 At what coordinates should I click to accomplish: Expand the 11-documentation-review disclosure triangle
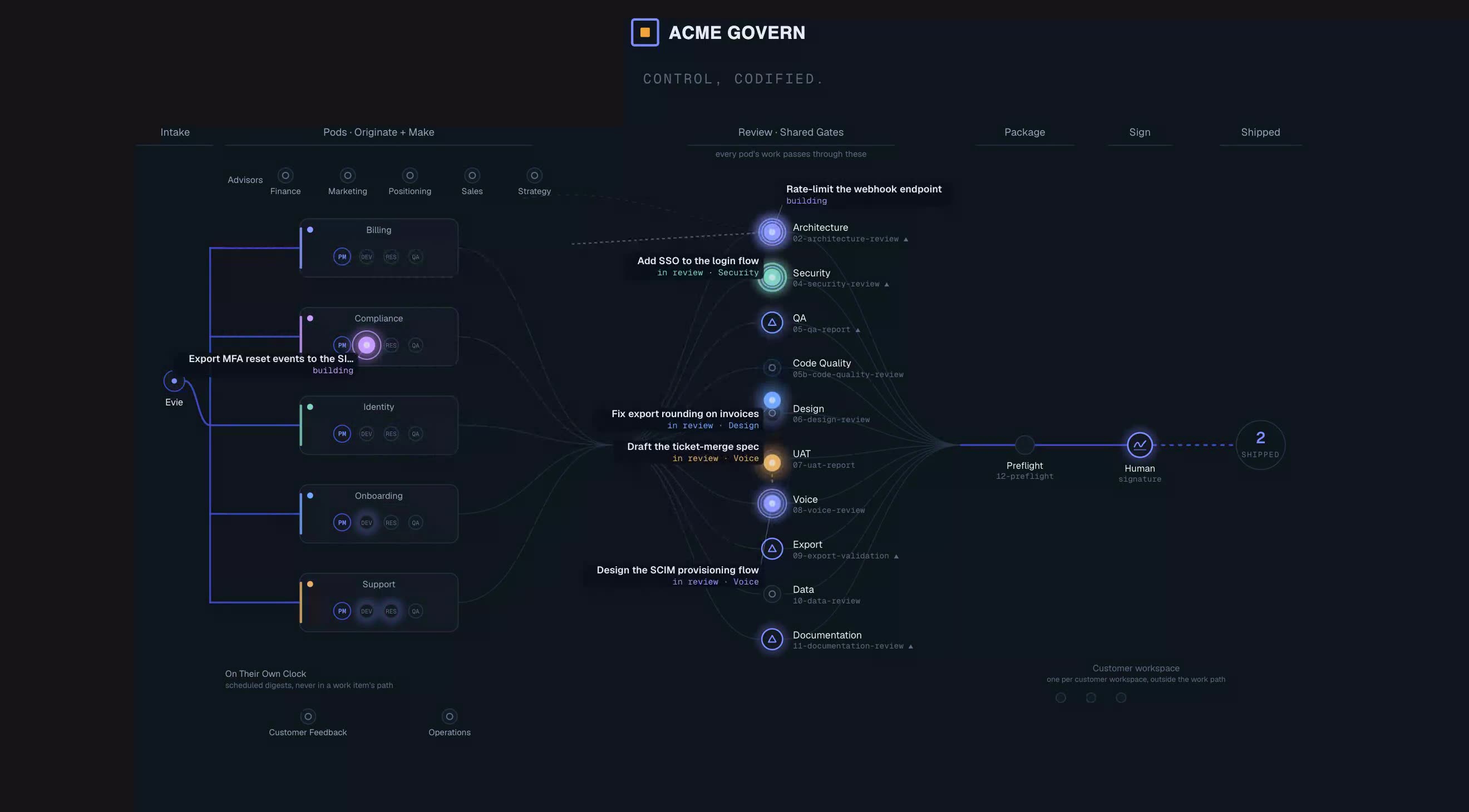tap(910, 646)
